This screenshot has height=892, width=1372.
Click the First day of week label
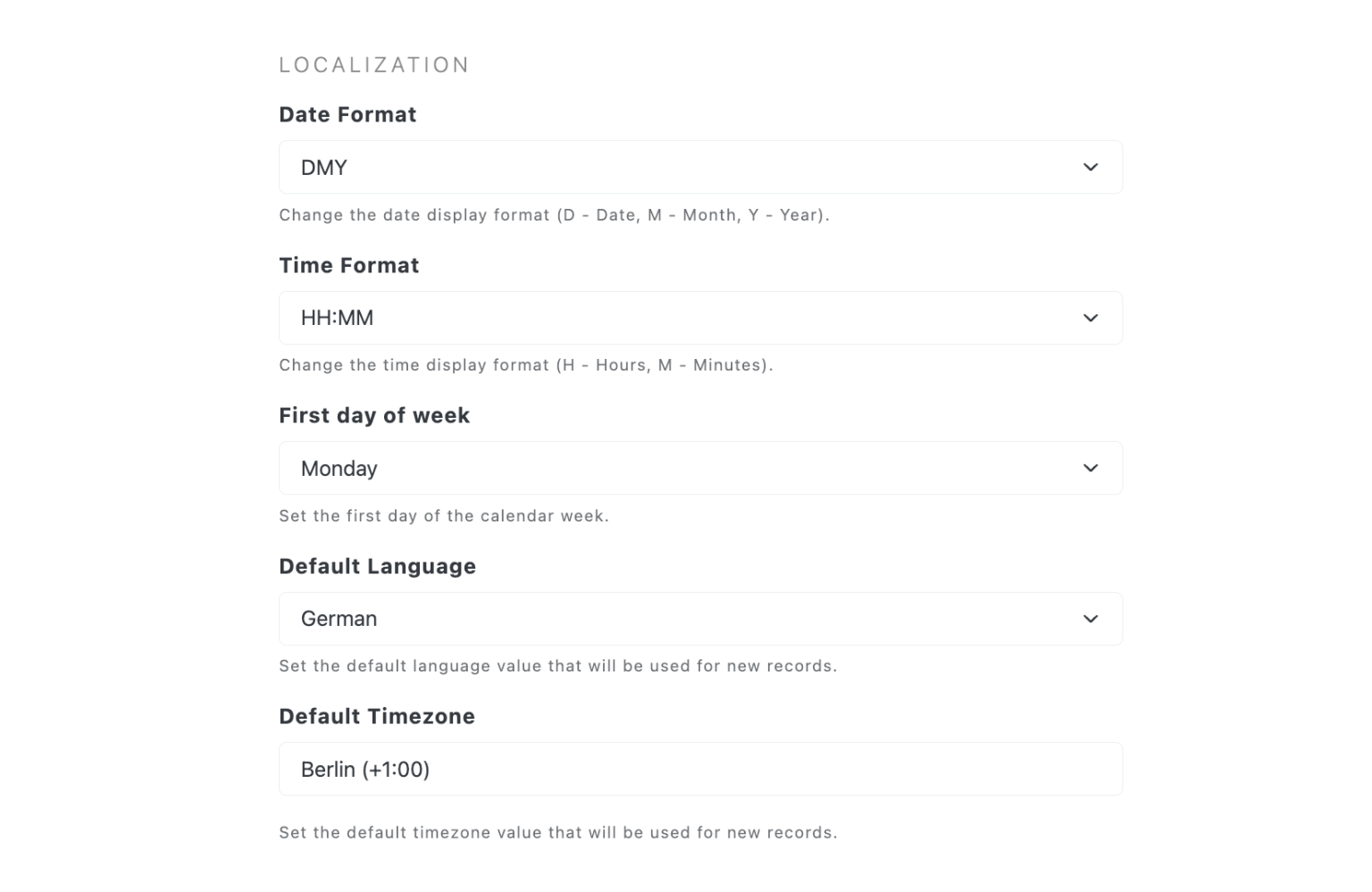coord(374,414)
